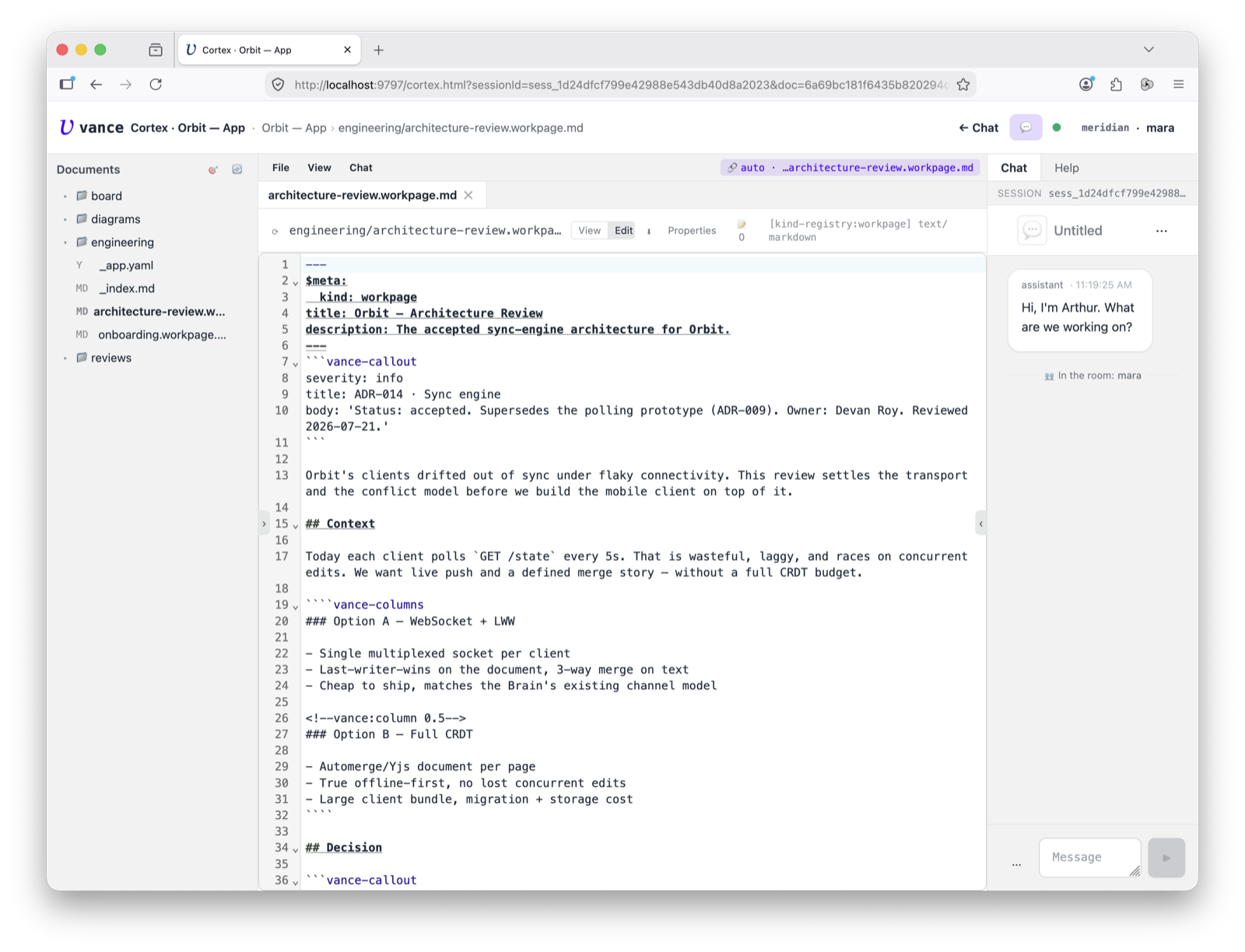The image size is (1245, 952).
Task: Click the SESSION id text
Action: point(1117,194)
